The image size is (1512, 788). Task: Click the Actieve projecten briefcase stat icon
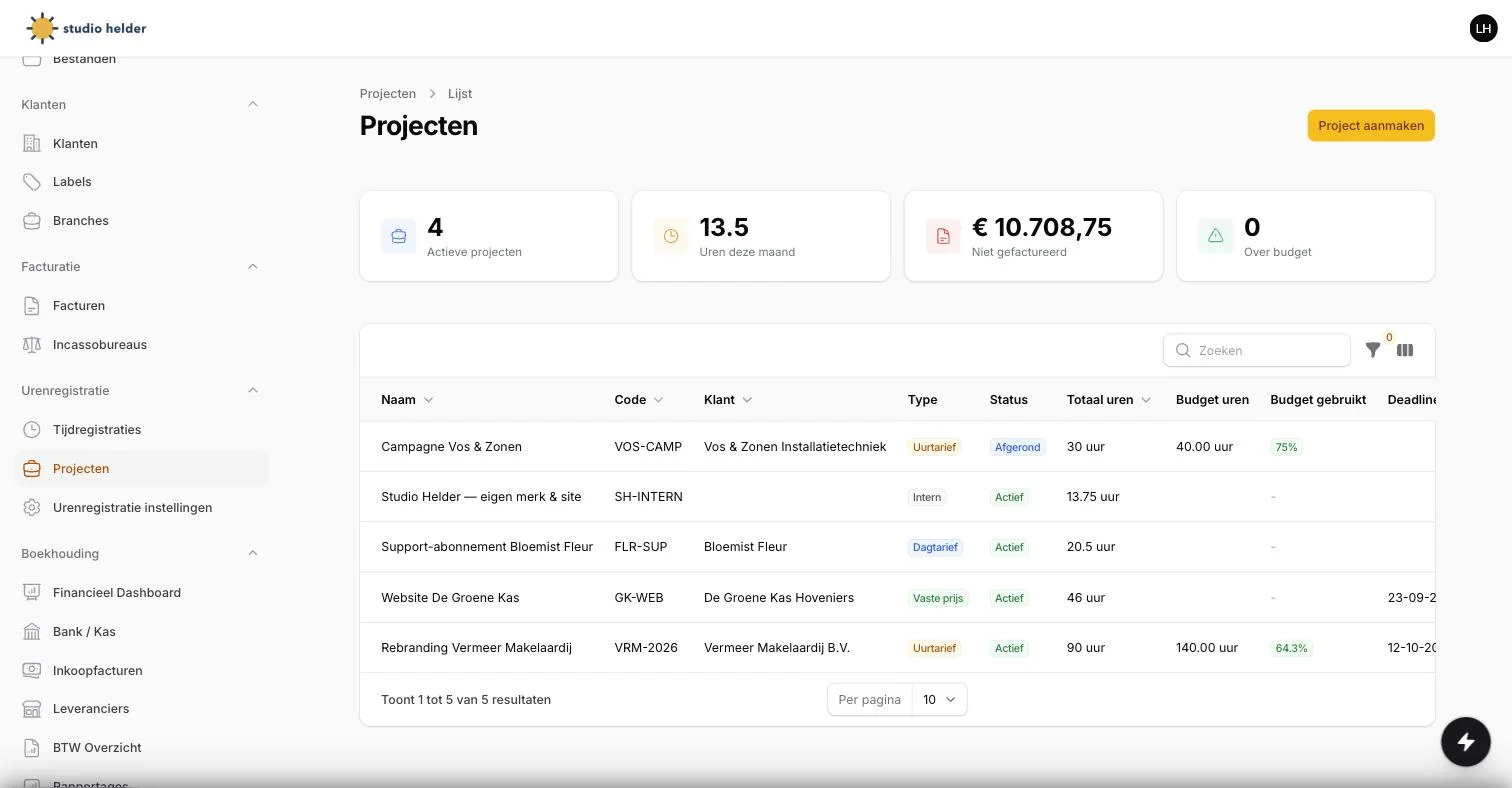click(x=399, y=236)
